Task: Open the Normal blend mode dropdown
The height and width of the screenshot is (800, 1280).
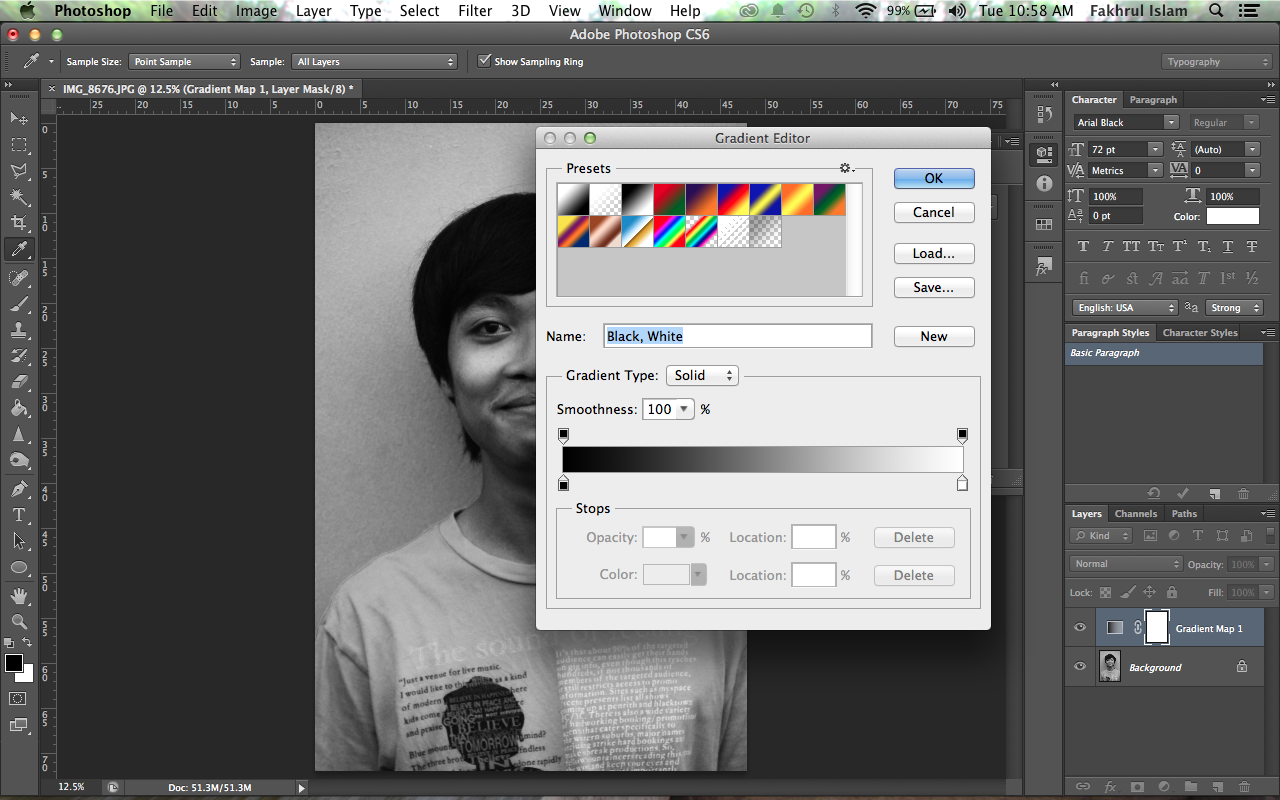Action: tap(1126, 564)
